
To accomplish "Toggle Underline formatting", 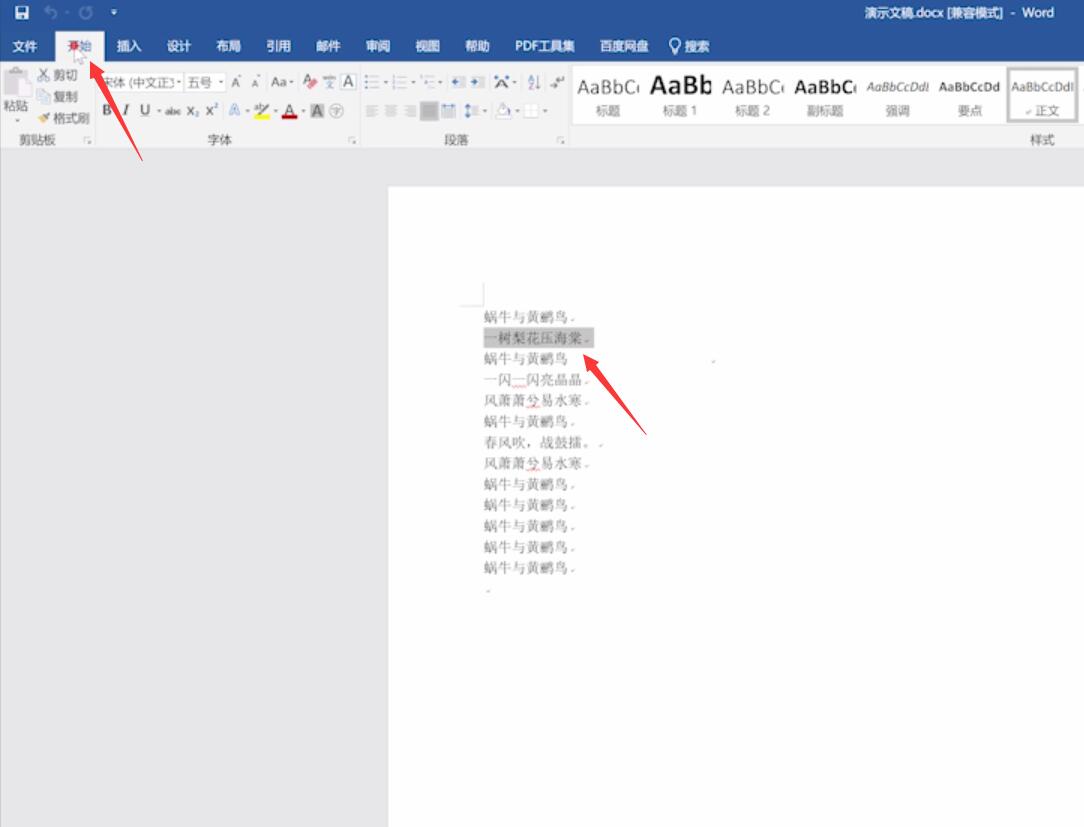I will click(x=144, y=111).
